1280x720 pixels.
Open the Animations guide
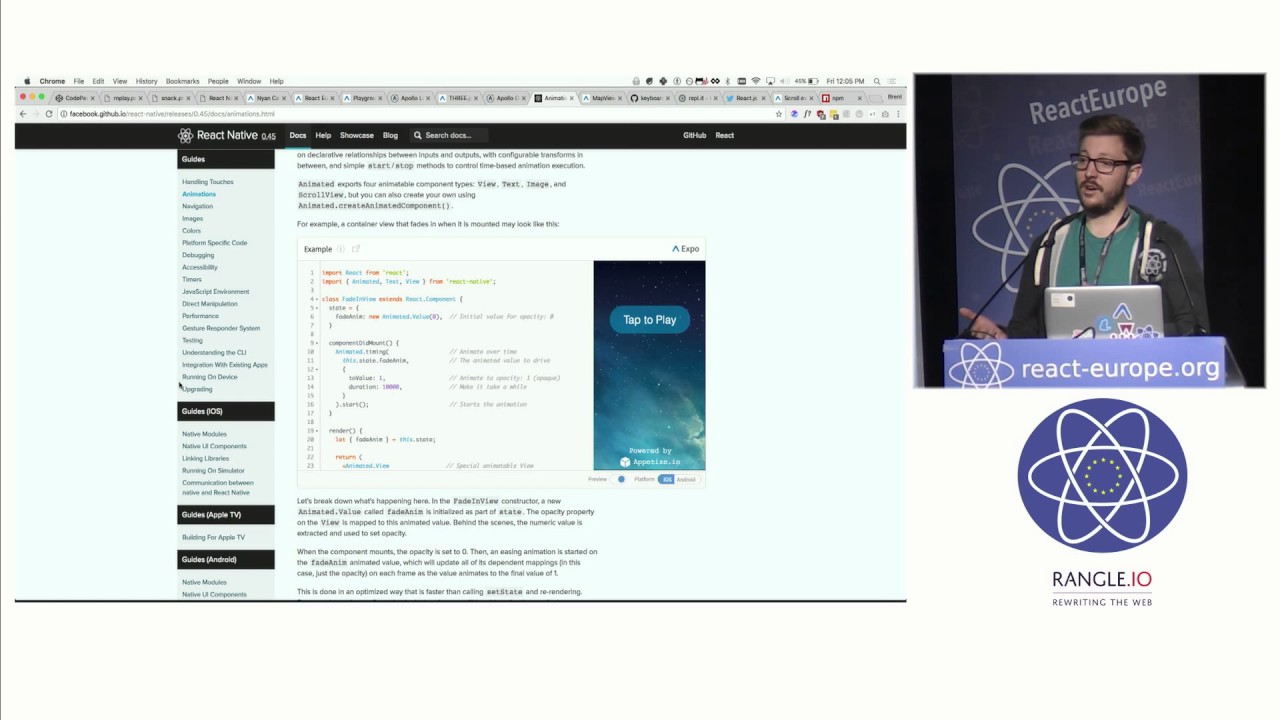(x=199, y=194)
